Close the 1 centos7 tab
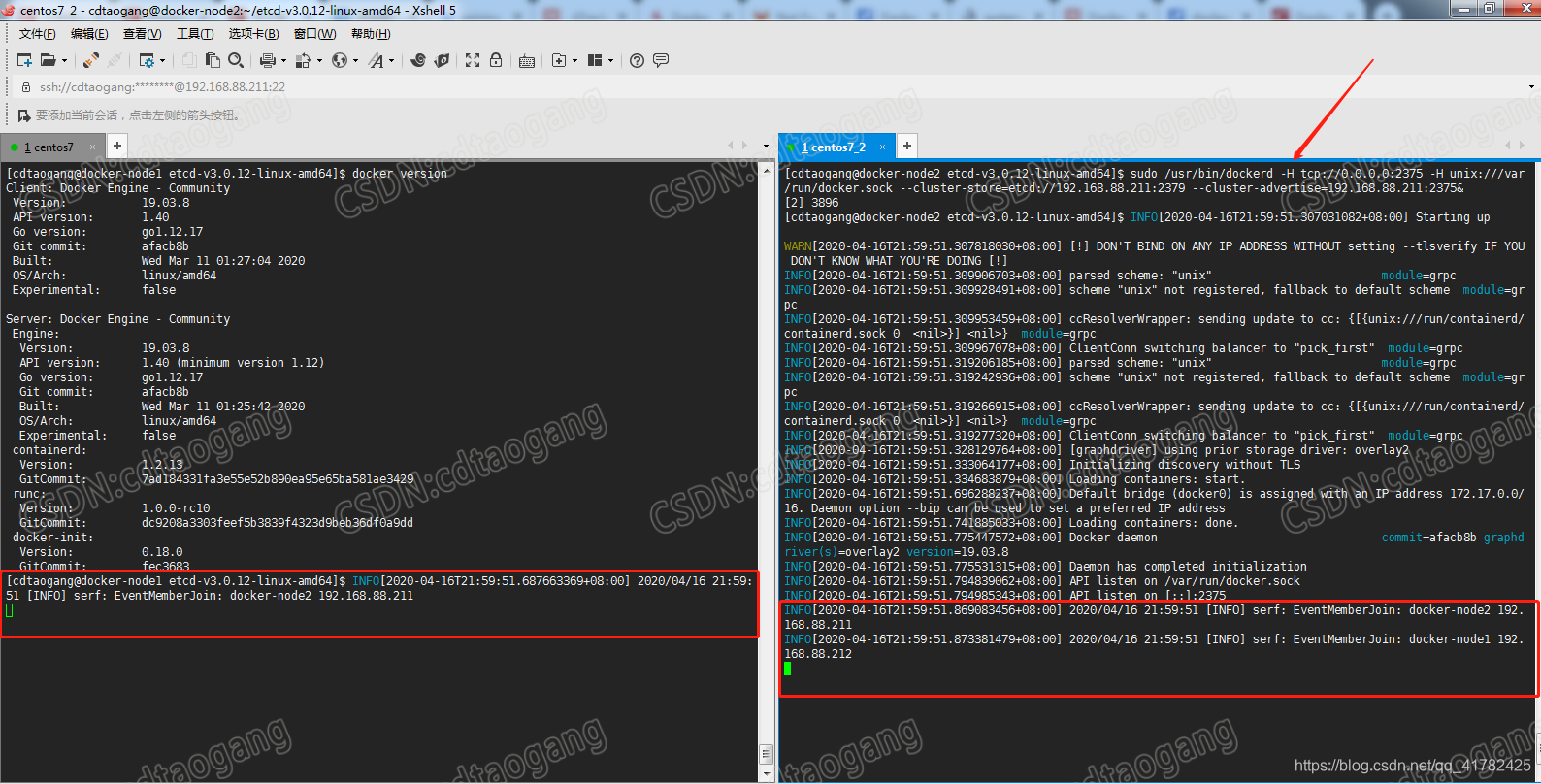 (x=94, y=147)
